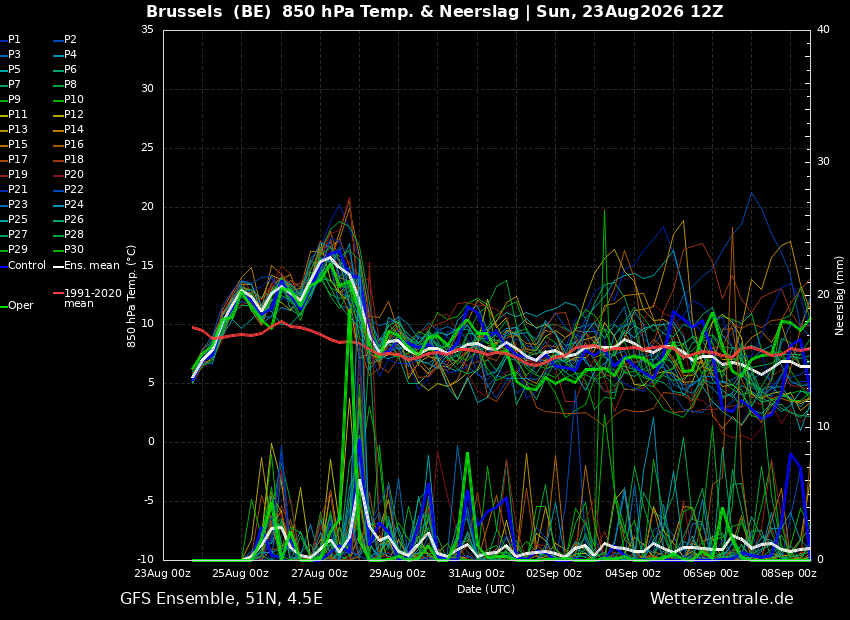Click the P10 legend entry

[x=68, y=100]
